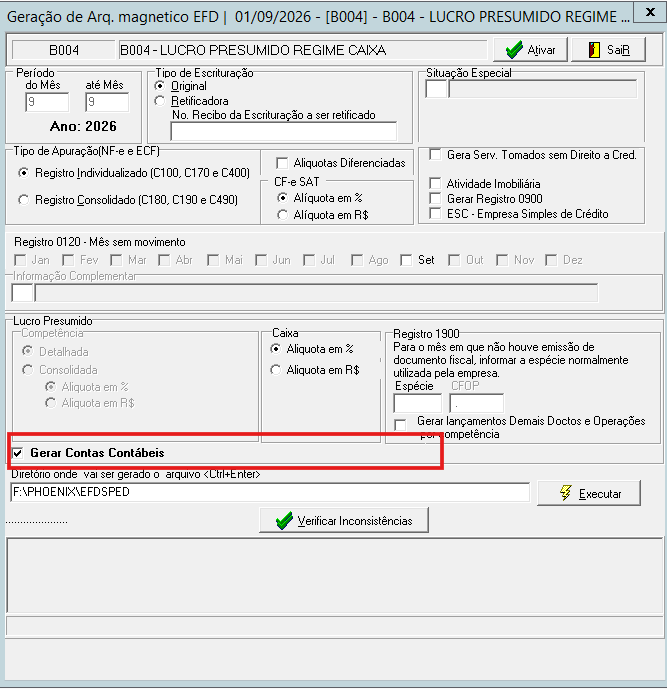Tick the Set month without movement checkbox

406,260
